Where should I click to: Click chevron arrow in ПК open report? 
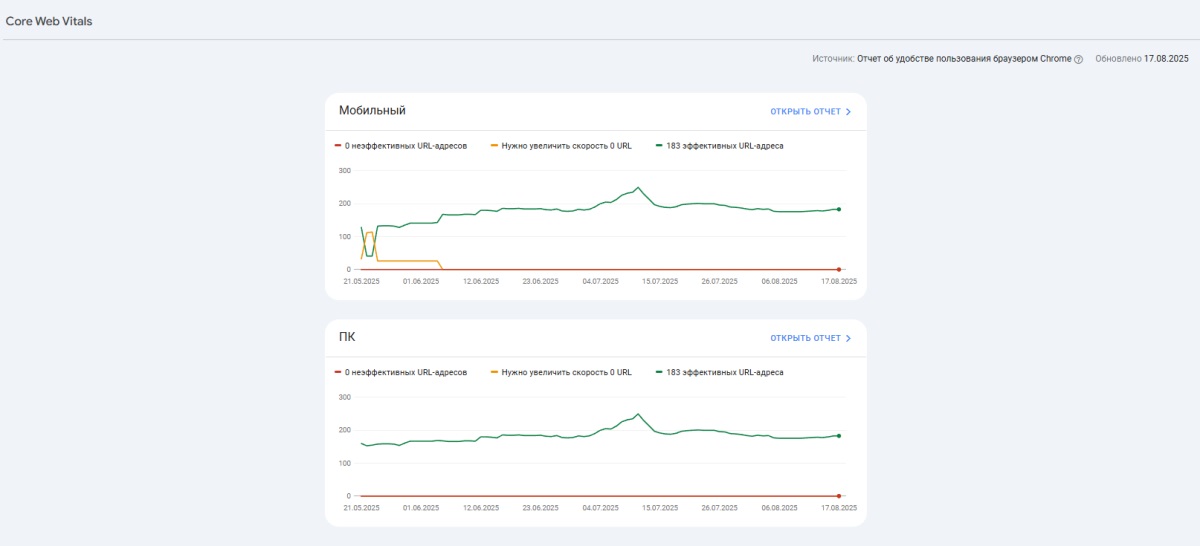point(848,338)
